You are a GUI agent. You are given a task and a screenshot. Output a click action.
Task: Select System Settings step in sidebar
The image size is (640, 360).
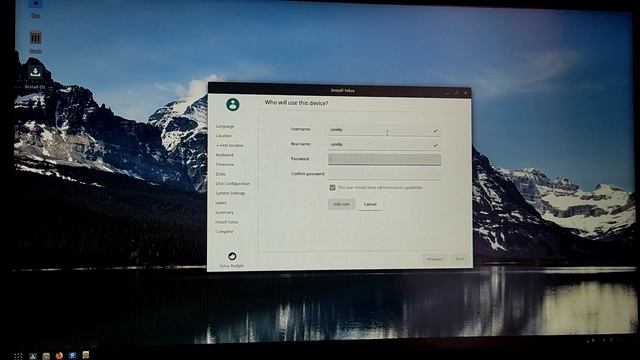pos(230,193)
